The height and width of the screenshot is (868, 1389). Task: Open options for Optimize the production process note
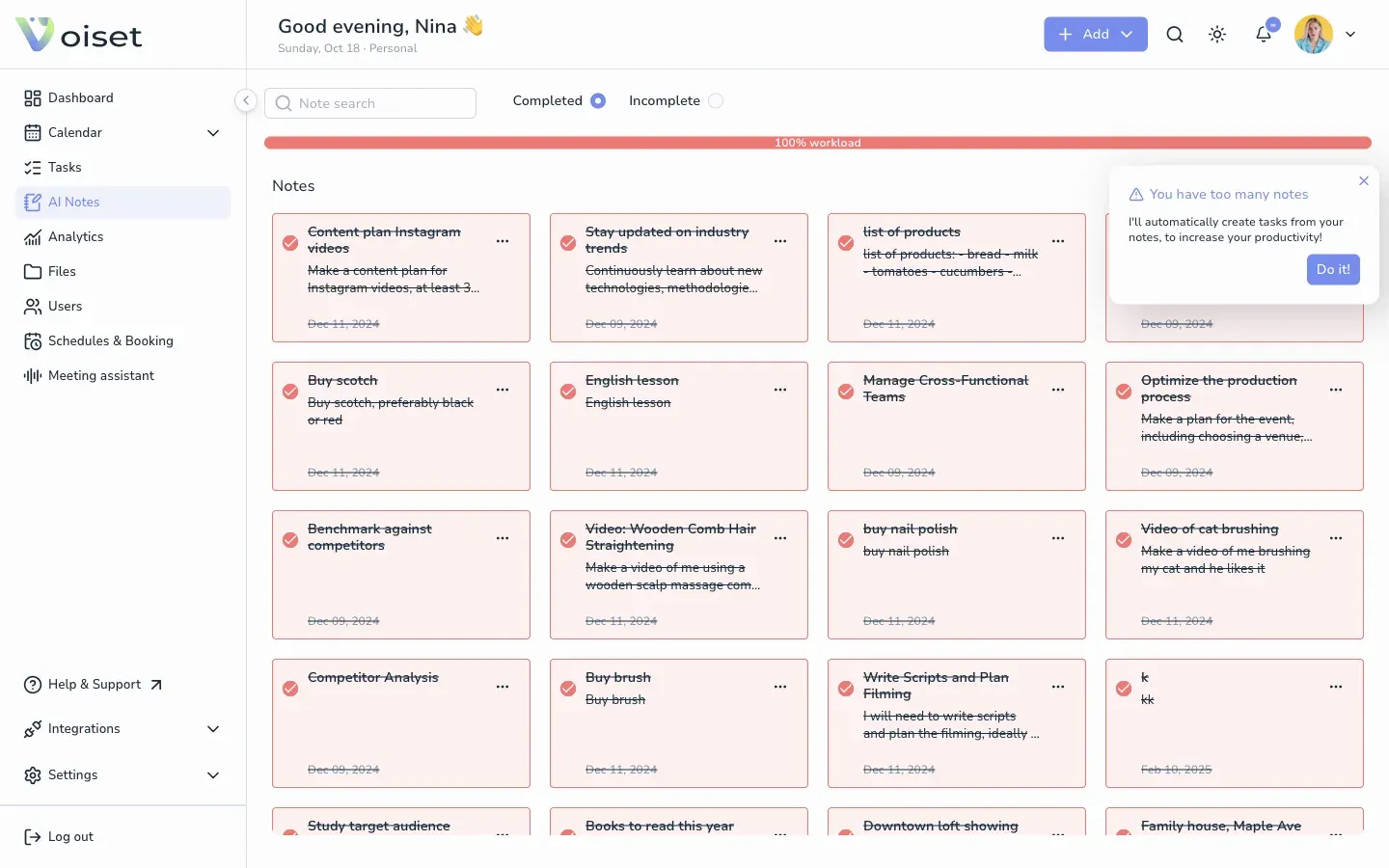(1336, 390)
